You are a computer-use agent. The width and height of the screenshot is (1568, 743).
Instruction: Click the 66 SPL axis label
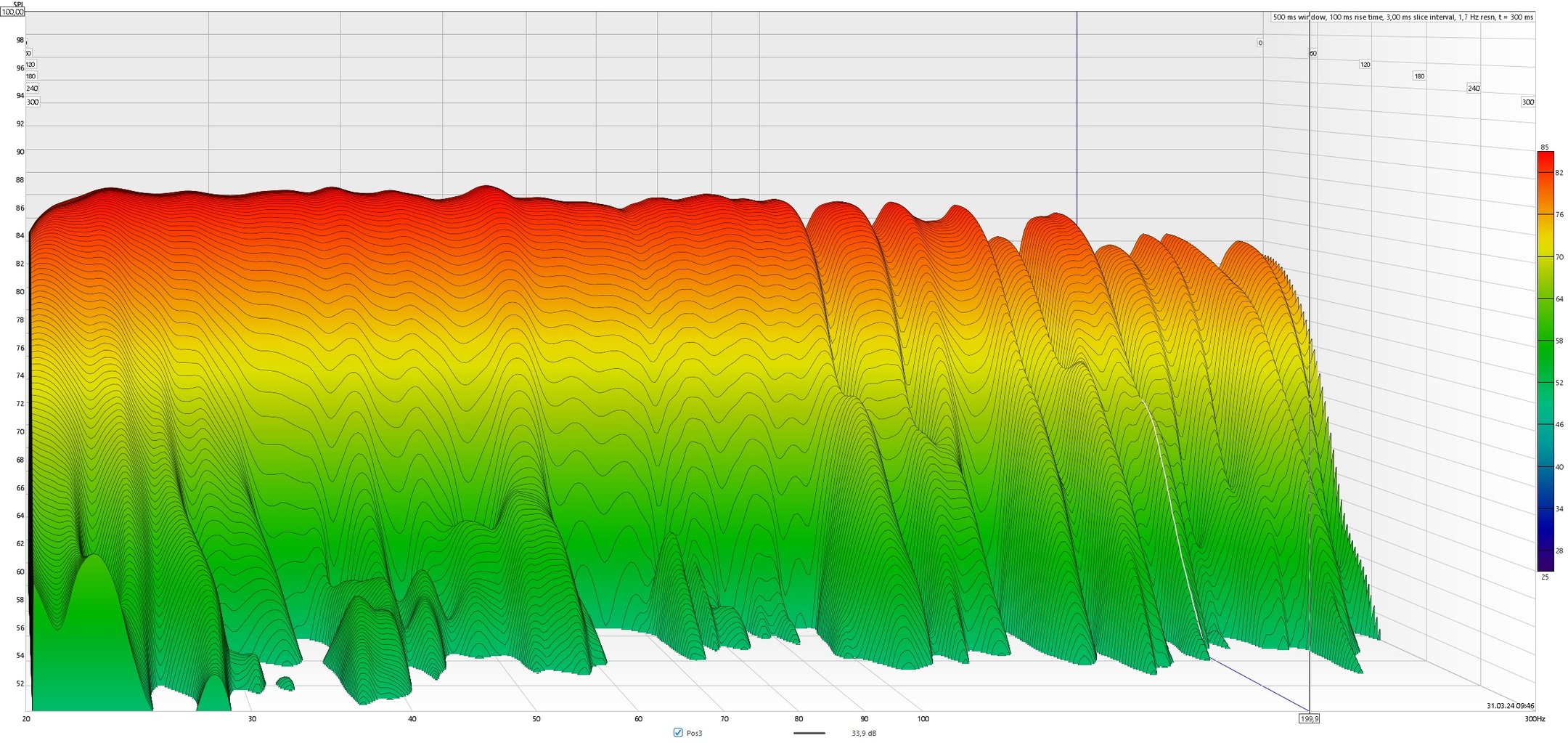pos(20,488)
